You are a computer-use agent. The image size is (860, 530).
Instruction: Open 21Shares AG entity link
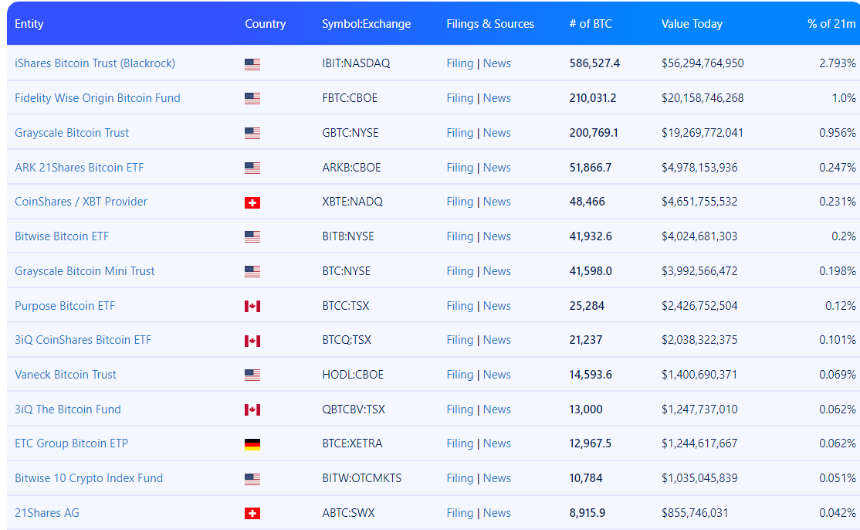click(x=47, y=512)
